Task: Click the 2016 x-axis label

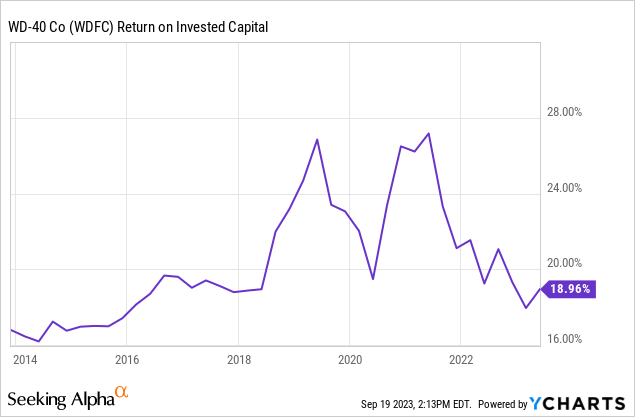Action: point(126,359)
